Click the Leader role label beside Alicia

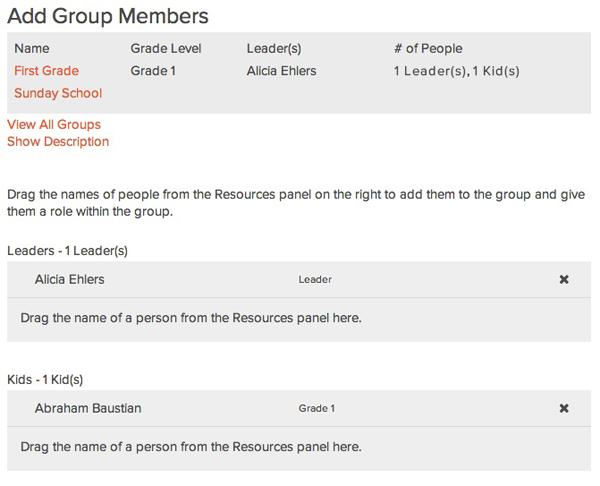[315, 280]
